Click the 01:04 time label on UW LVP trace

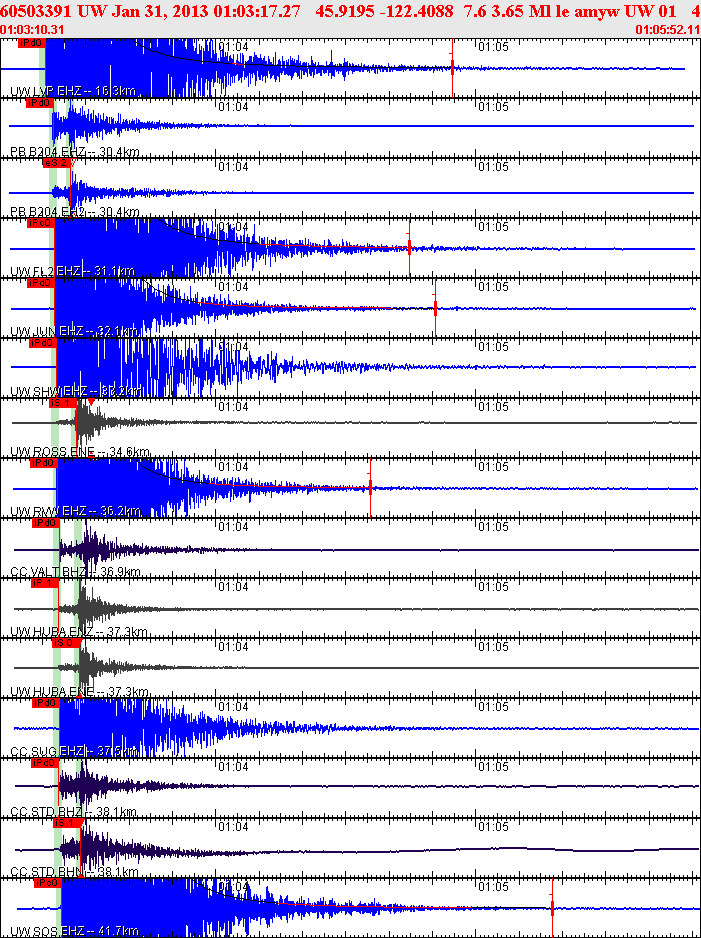(233, 47)
